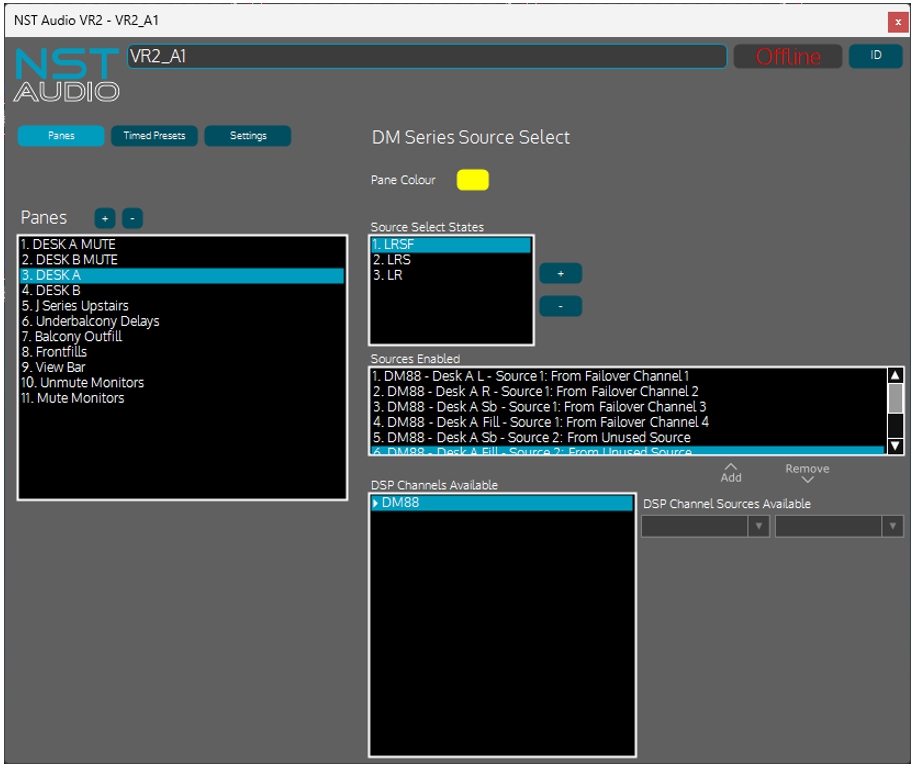Switch to the Timed Presets tab

pos(154,136)
